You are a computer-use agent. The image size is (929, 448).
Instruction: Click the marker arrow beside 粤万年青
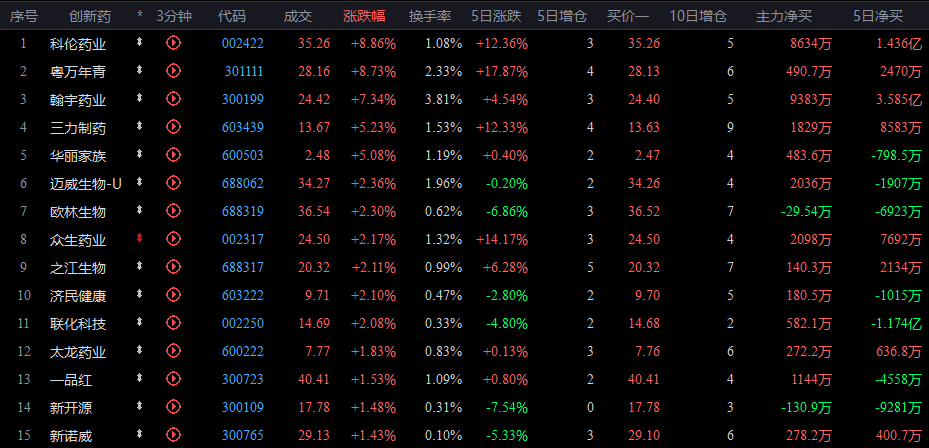139,70
